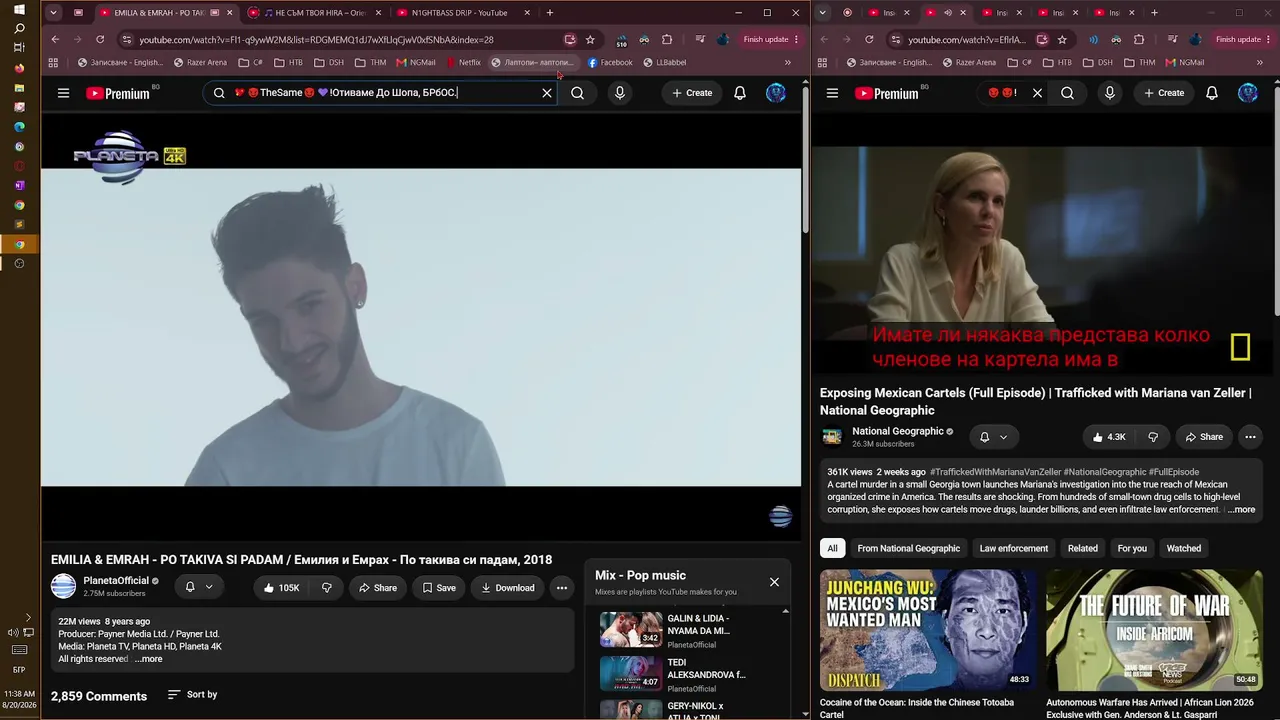1280x720 pixels.
Task: Submit search with magnifier button in left window
Action: (x=577, y=93)
